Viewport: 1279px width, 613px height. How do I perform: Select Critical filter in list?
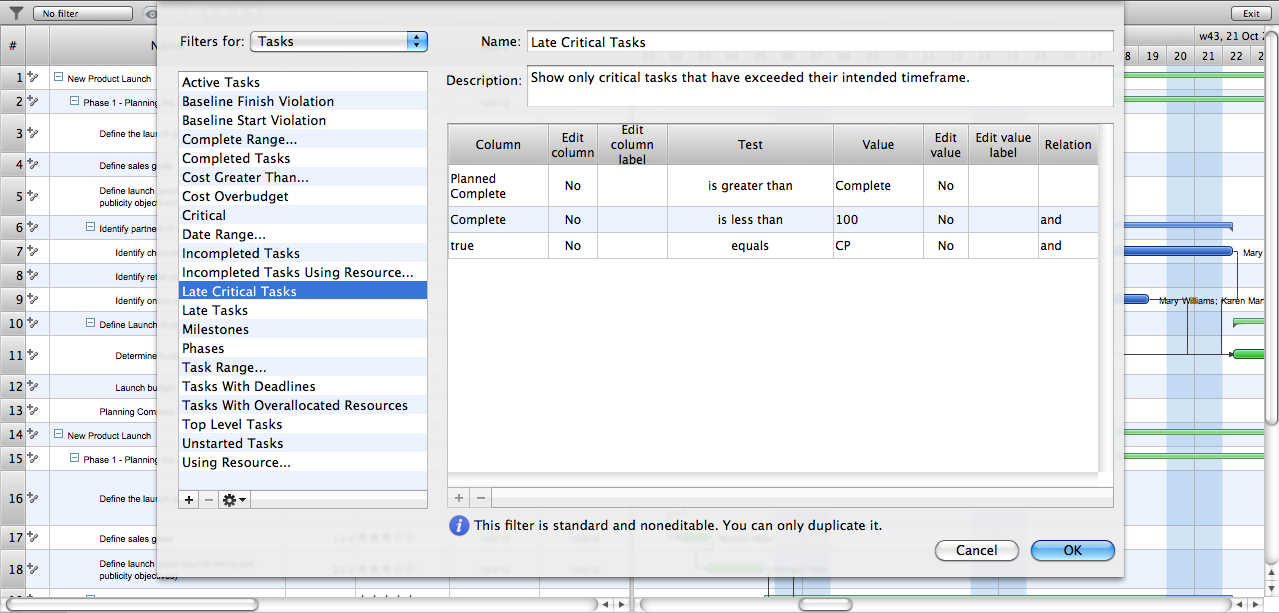(x=303, y=215)
